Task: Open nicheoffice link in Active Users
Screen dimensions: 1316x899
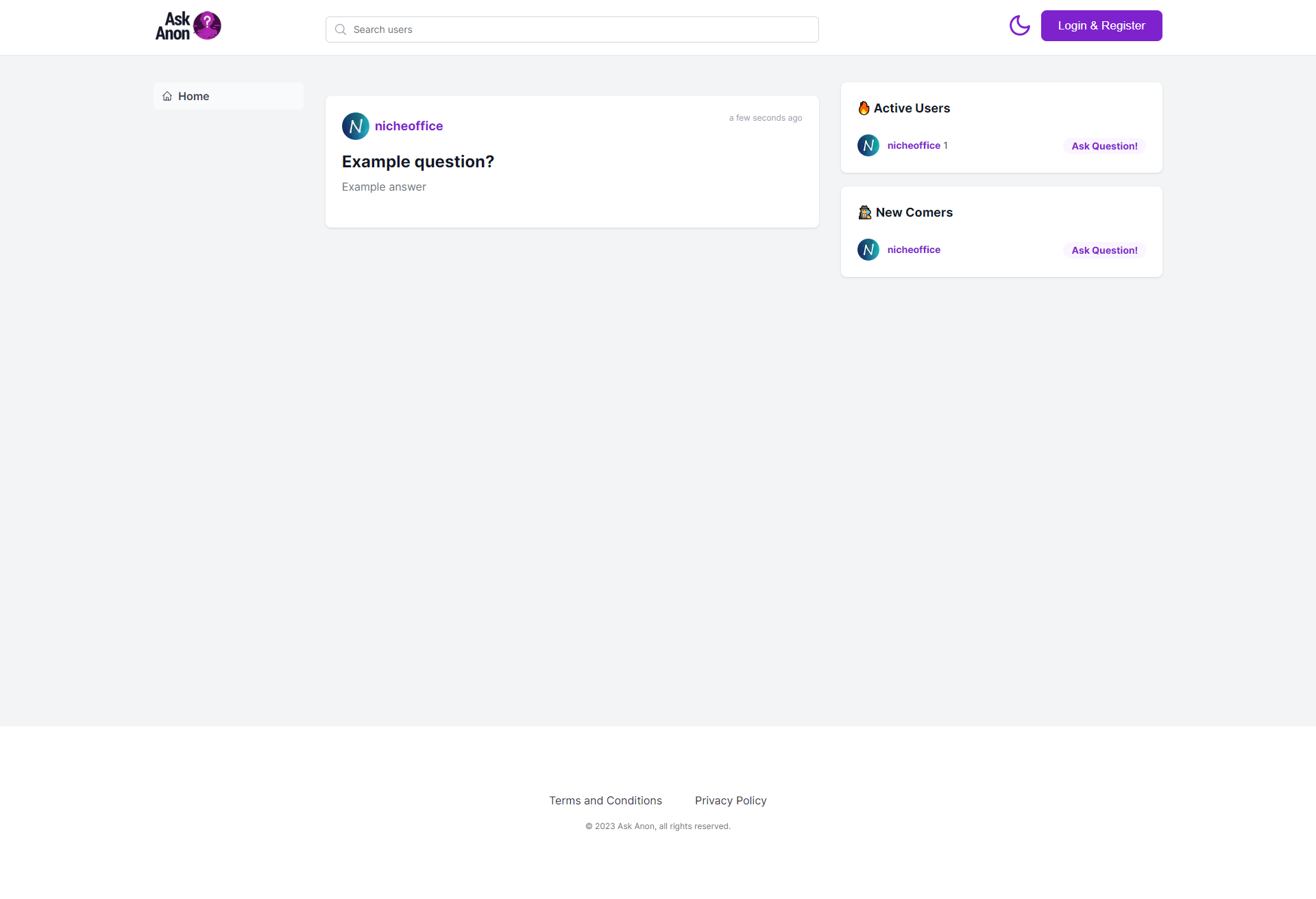Action: [x=914, y=145]
